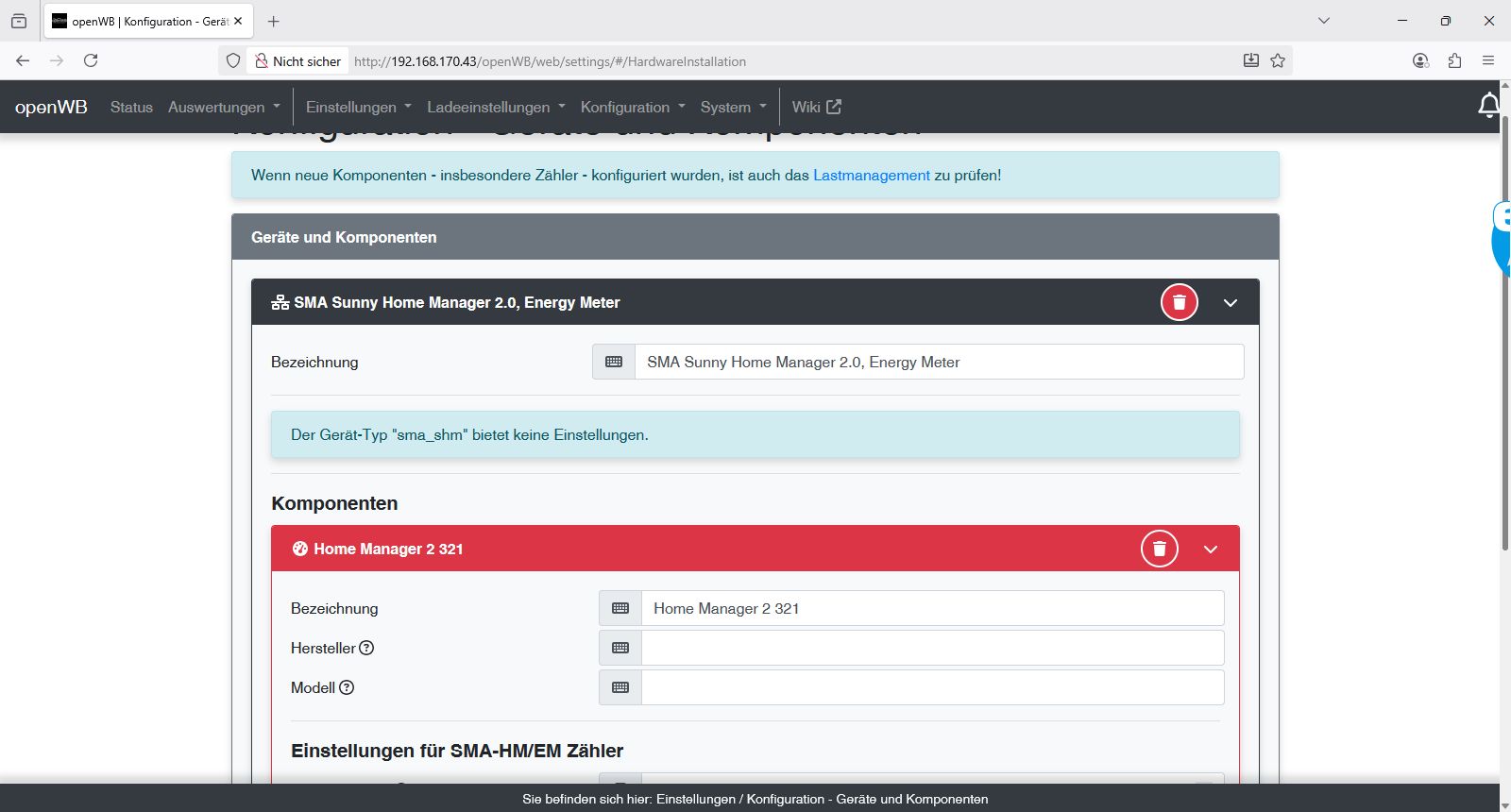Collapse the SMA Sunny Home Manager card

(x=1230, y=303)
